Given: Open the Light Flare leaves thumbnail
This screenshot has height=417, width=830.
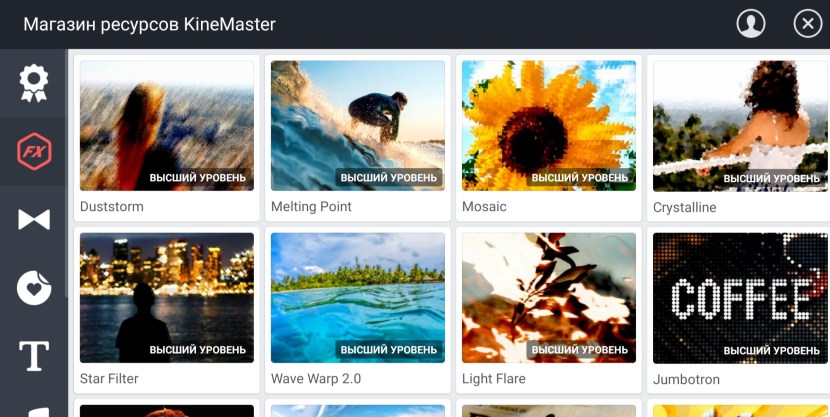Looking at the screenshot, I should [x=549, y=298].
